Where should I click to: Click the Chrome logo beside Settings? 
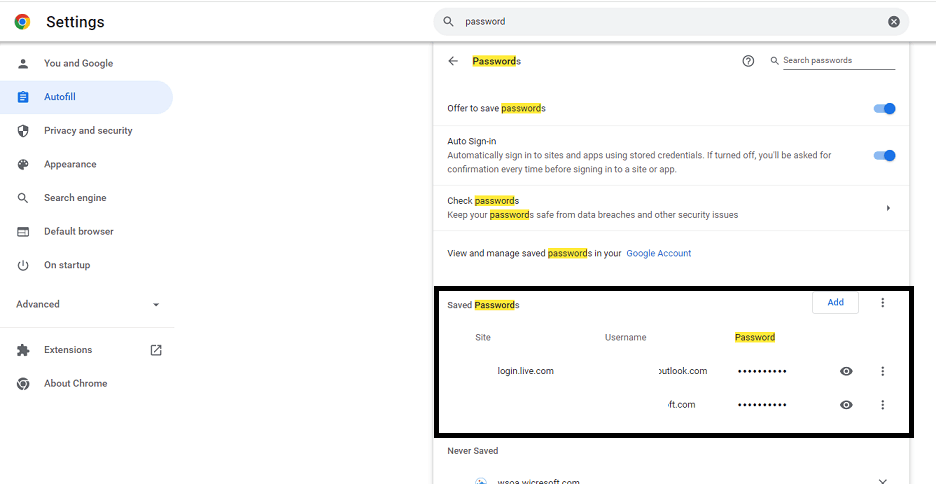pyautogui.click(x=23, y=22)
